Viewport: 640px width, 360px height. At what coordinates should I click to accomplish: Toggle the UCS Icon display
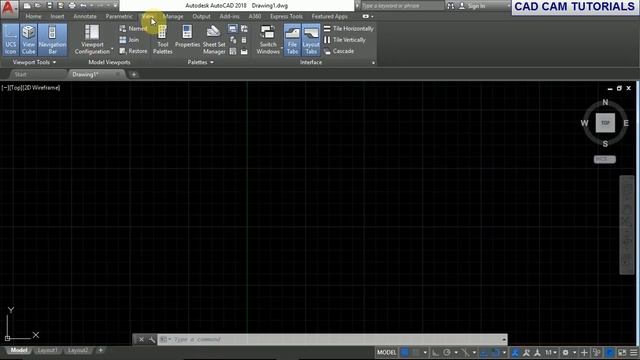pyautogui.click(x=11, y=40)
